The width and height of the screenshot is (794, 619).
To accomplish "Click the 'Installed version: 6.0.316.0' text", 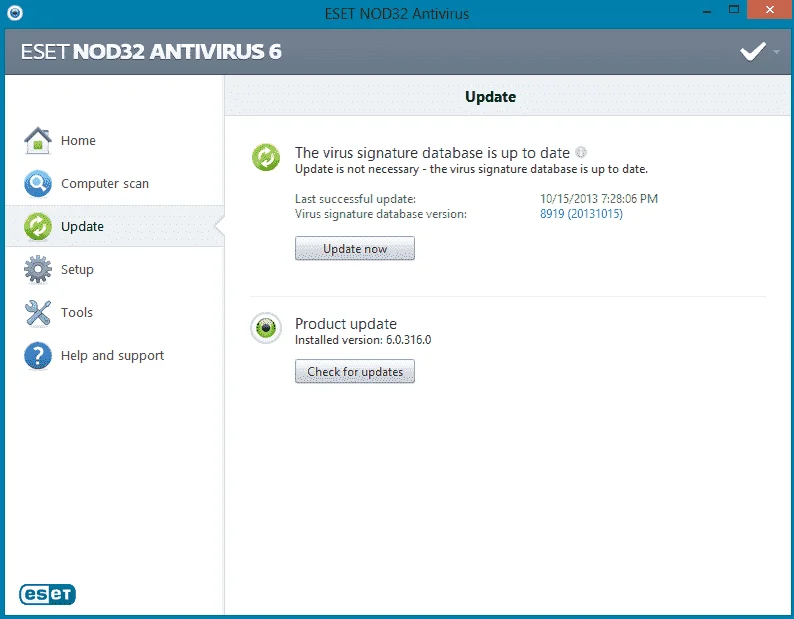I will (x=363, y=340).
